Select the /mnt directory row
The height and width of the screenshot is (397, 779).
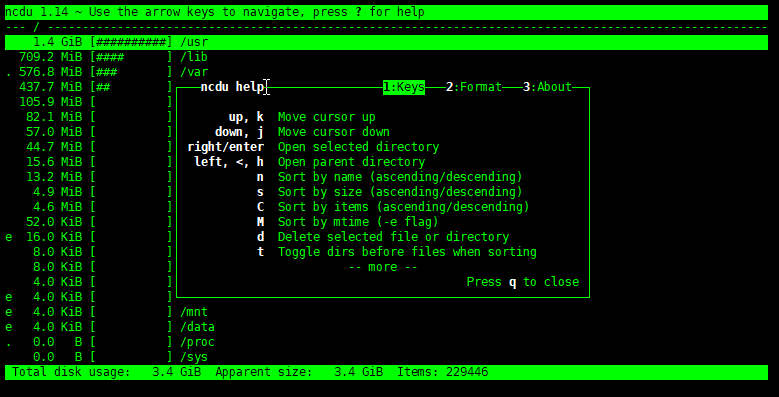pyautogui.click(x=386, y=312)
